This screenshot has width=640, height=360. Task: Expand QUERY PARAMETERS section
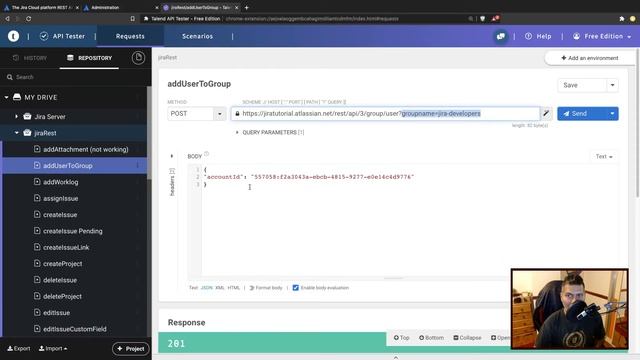[237, 132]
